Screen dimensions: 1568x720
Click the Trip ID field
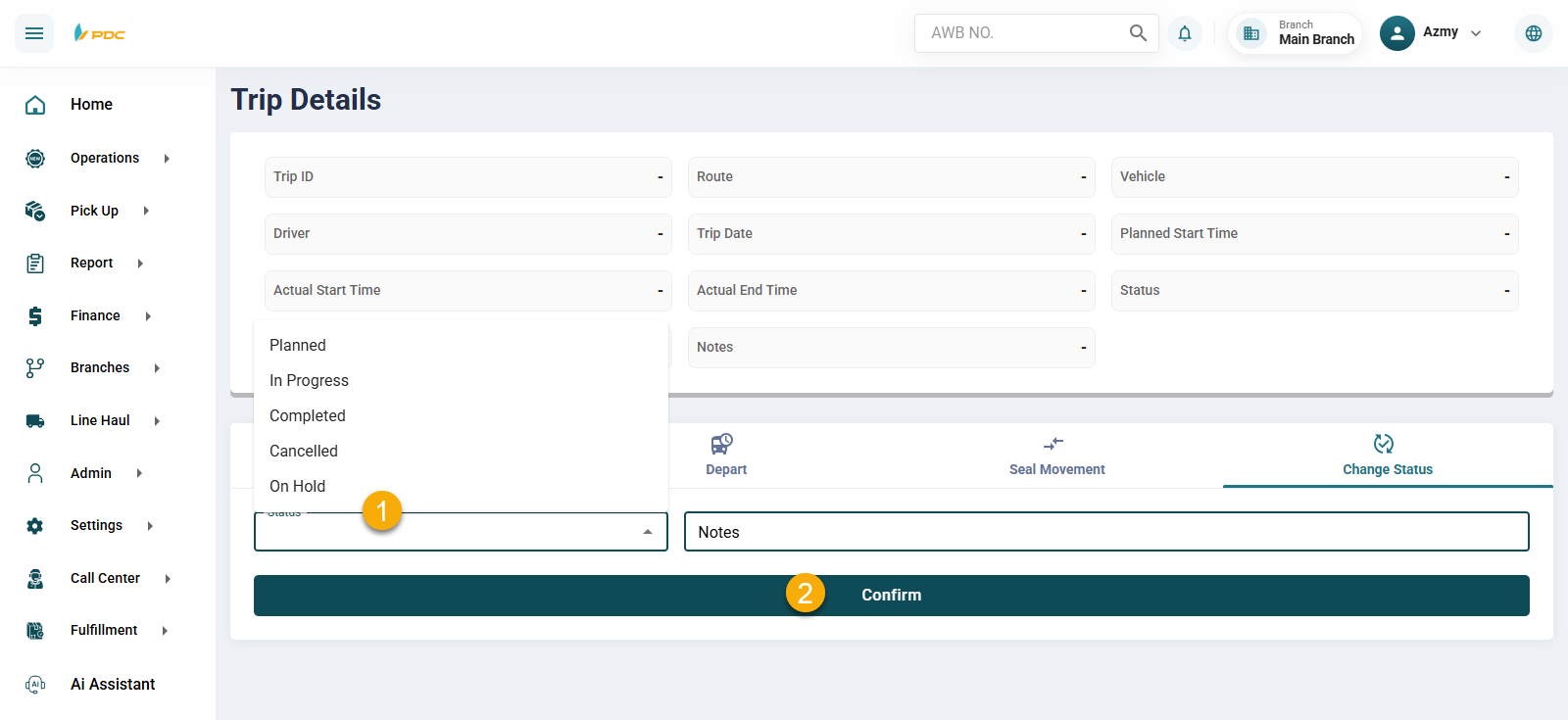[468, 177]
